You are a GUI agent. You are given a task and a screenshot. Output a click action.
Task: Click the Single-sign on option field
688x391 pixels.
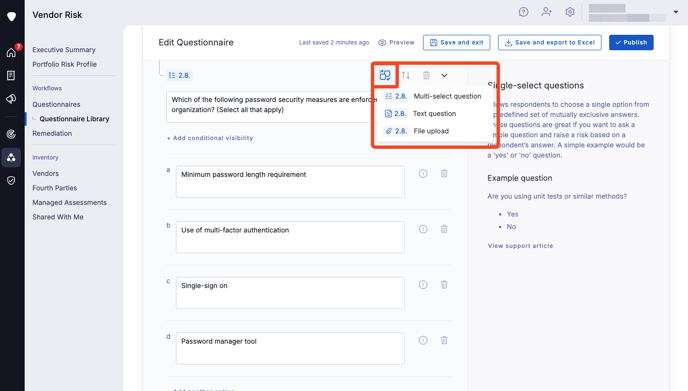click(290, 293)
